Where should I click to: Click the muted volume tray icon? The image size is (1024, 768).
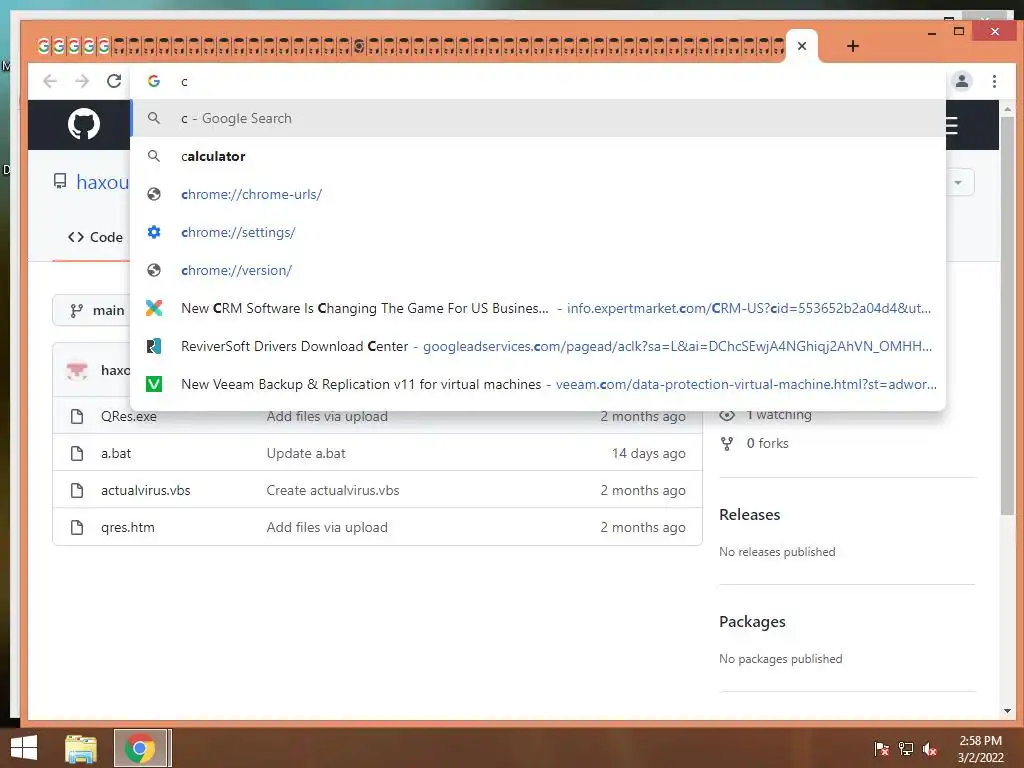point(929,749)
